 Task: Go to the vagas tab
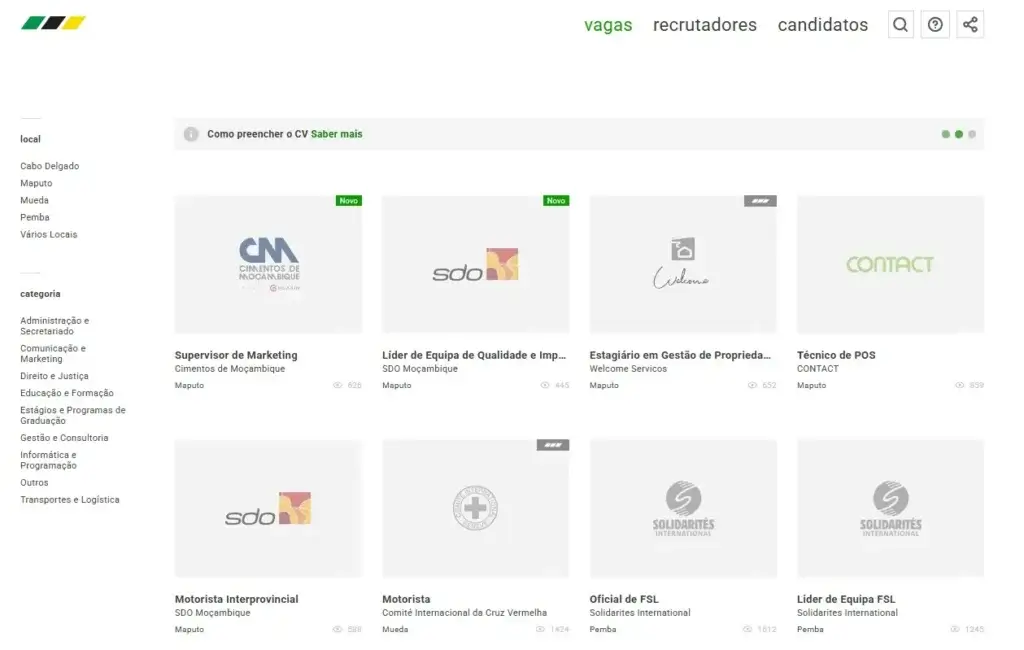608,25
